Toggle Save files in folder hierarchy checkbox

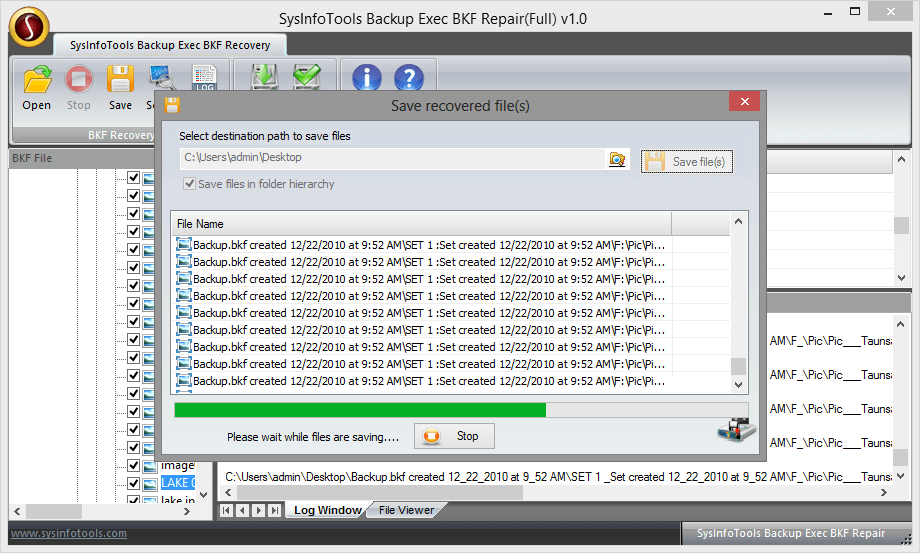(190, 184)
